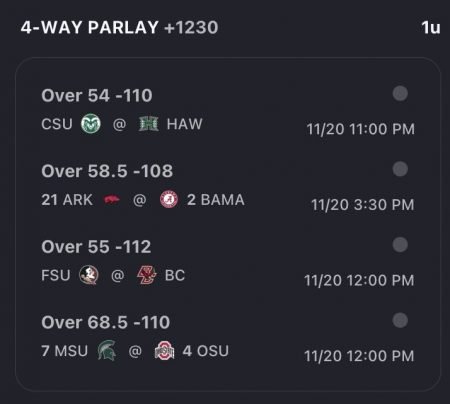Click the 1u unit stake label
The width and height of the screenshot is (450, 404).
click(x=431, y=28)
